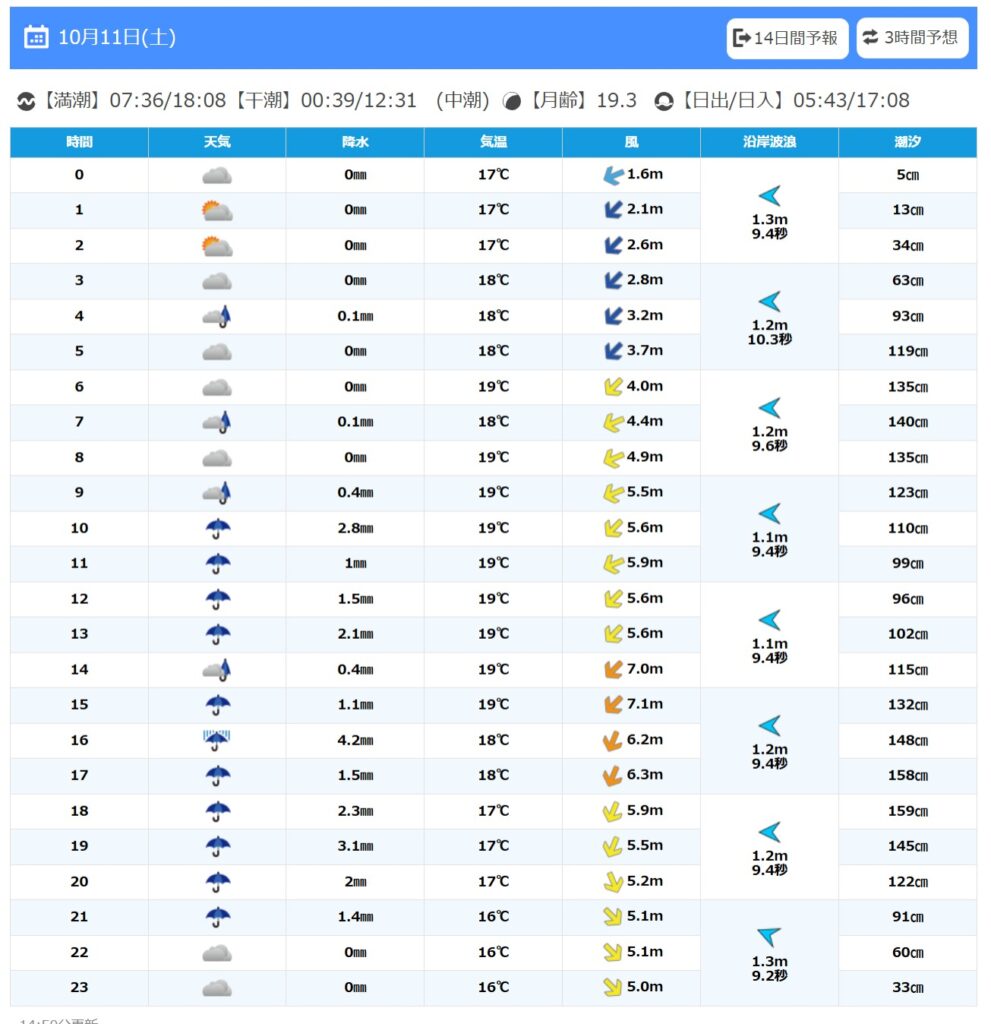Click the cloud with umbrella icon at hour 4
Screen dimensions: 991x1024
click(x=217, y=316)
